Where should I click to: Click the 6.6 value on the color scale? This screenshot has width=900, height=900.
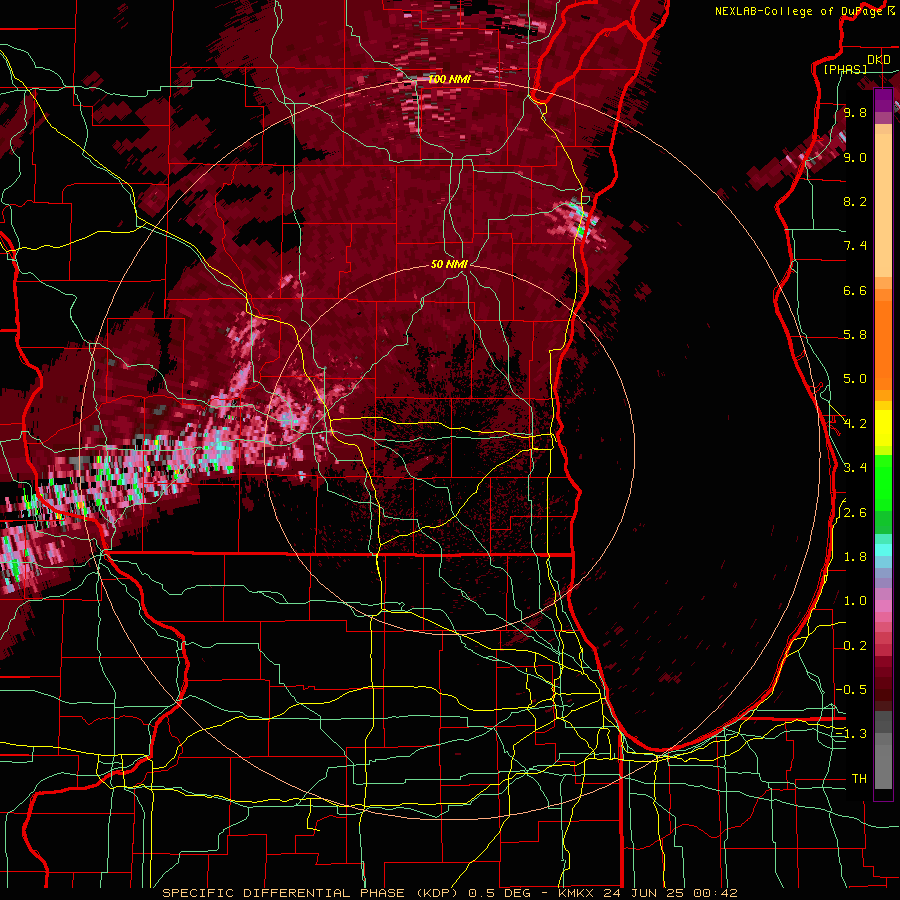855,290
